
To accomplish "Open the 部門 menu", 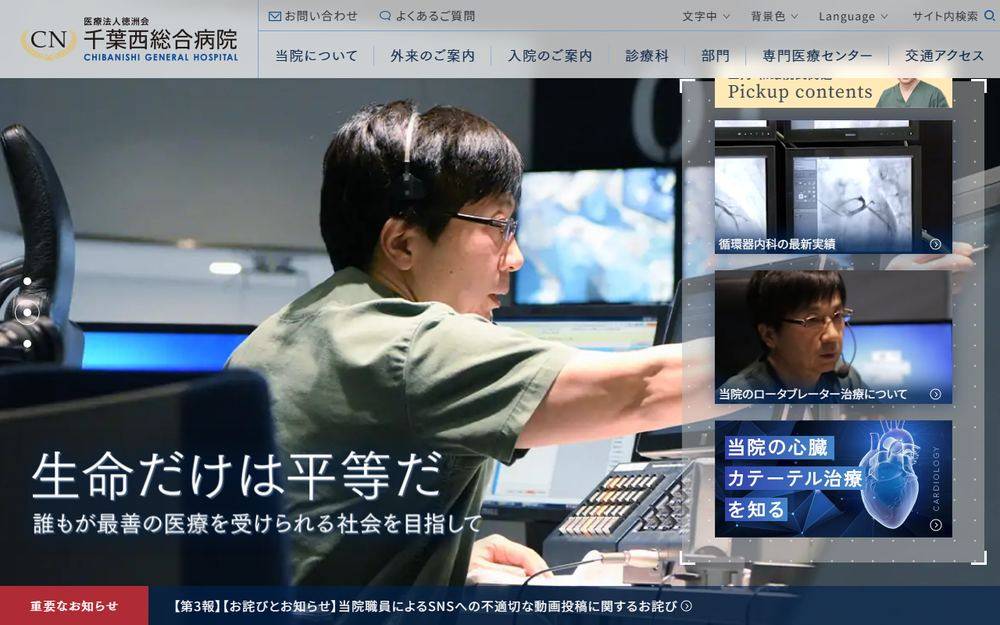I will point(715,56).
